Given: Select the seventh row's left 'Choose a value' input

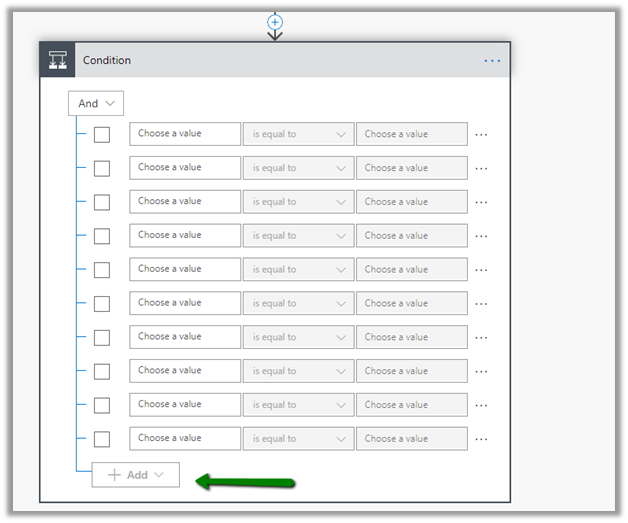Looking at the screenshot, I should click(185, 337).
